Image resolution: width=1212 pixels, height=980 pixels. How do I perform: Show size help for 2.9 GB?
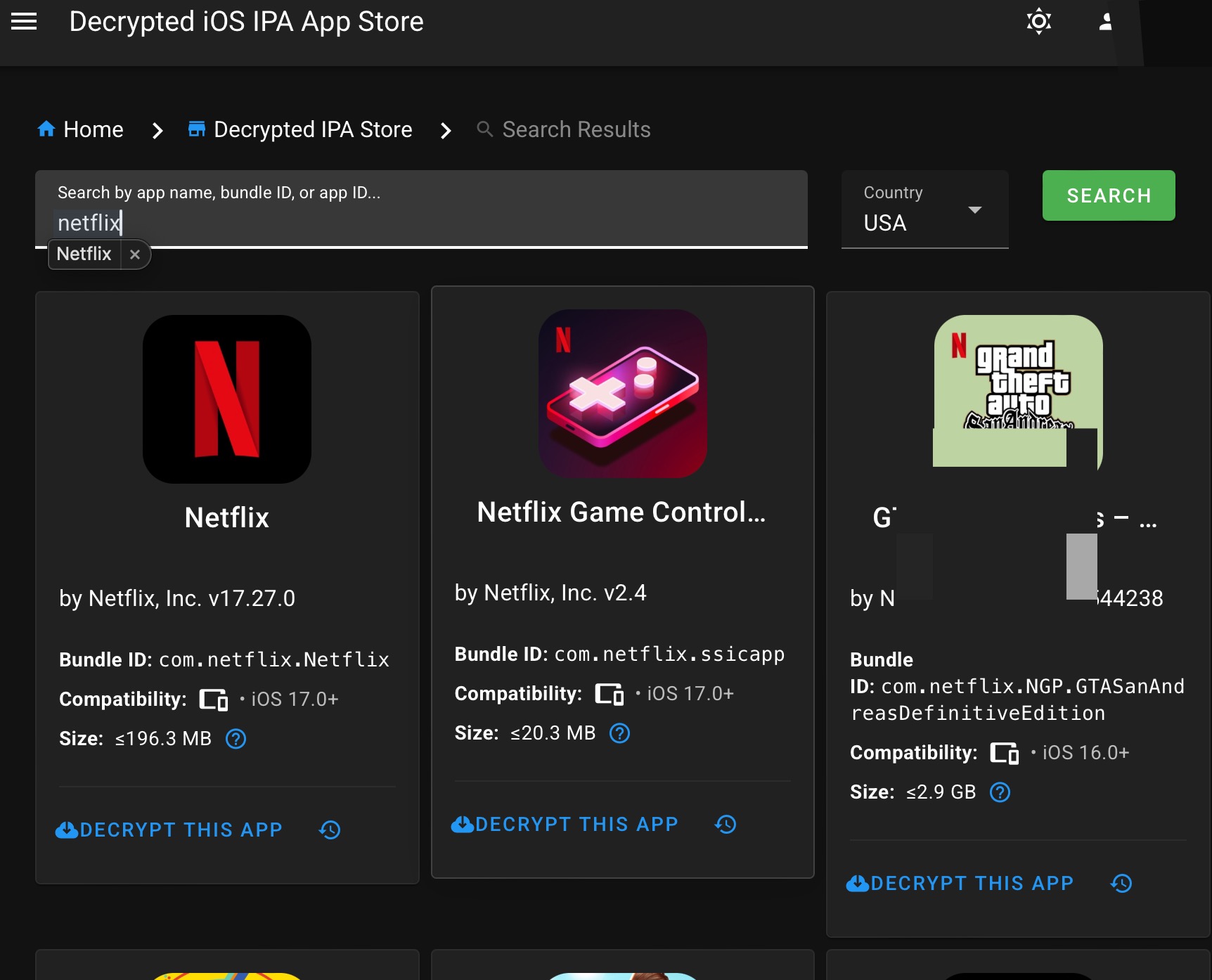tap(1000, 792)
